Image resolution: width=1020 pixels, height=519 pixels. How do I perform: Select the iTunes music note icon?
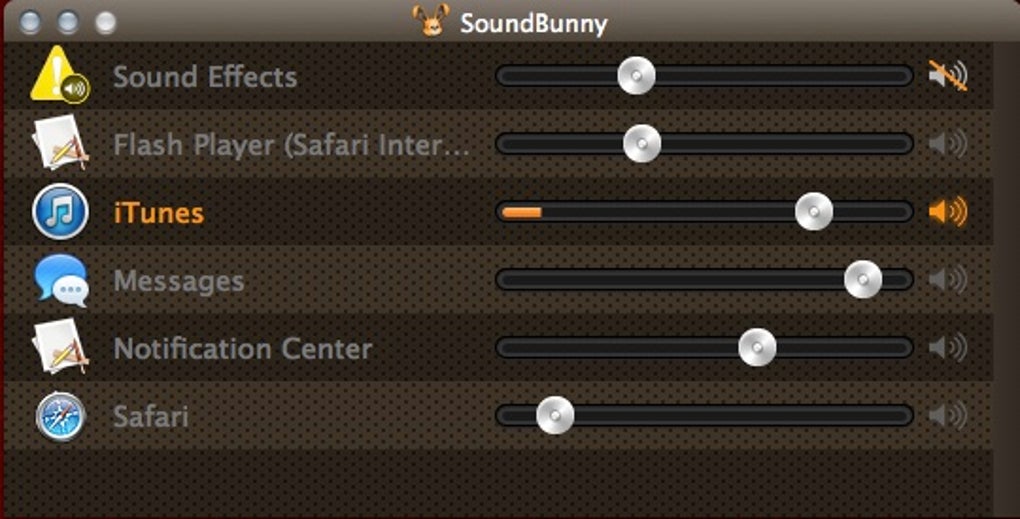point(60,211)
